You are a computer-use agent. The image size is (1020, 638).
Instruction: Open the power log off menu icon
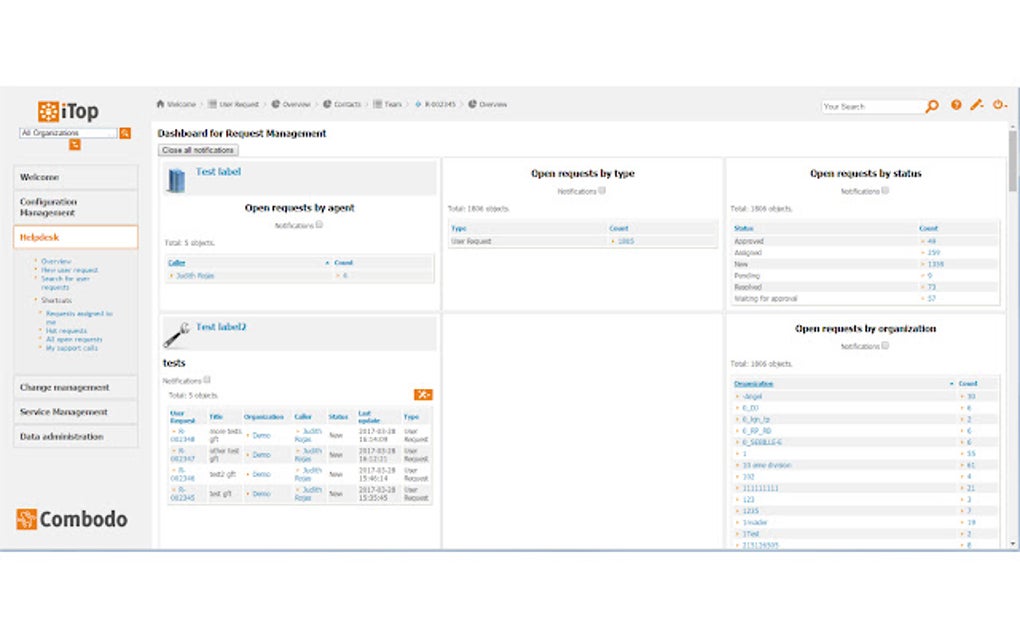999,105
